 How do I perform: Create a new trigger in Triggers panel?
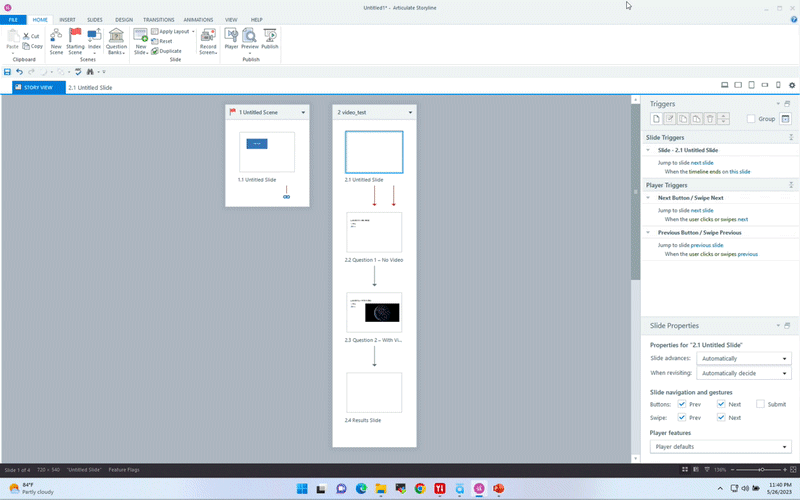(655, 119)
